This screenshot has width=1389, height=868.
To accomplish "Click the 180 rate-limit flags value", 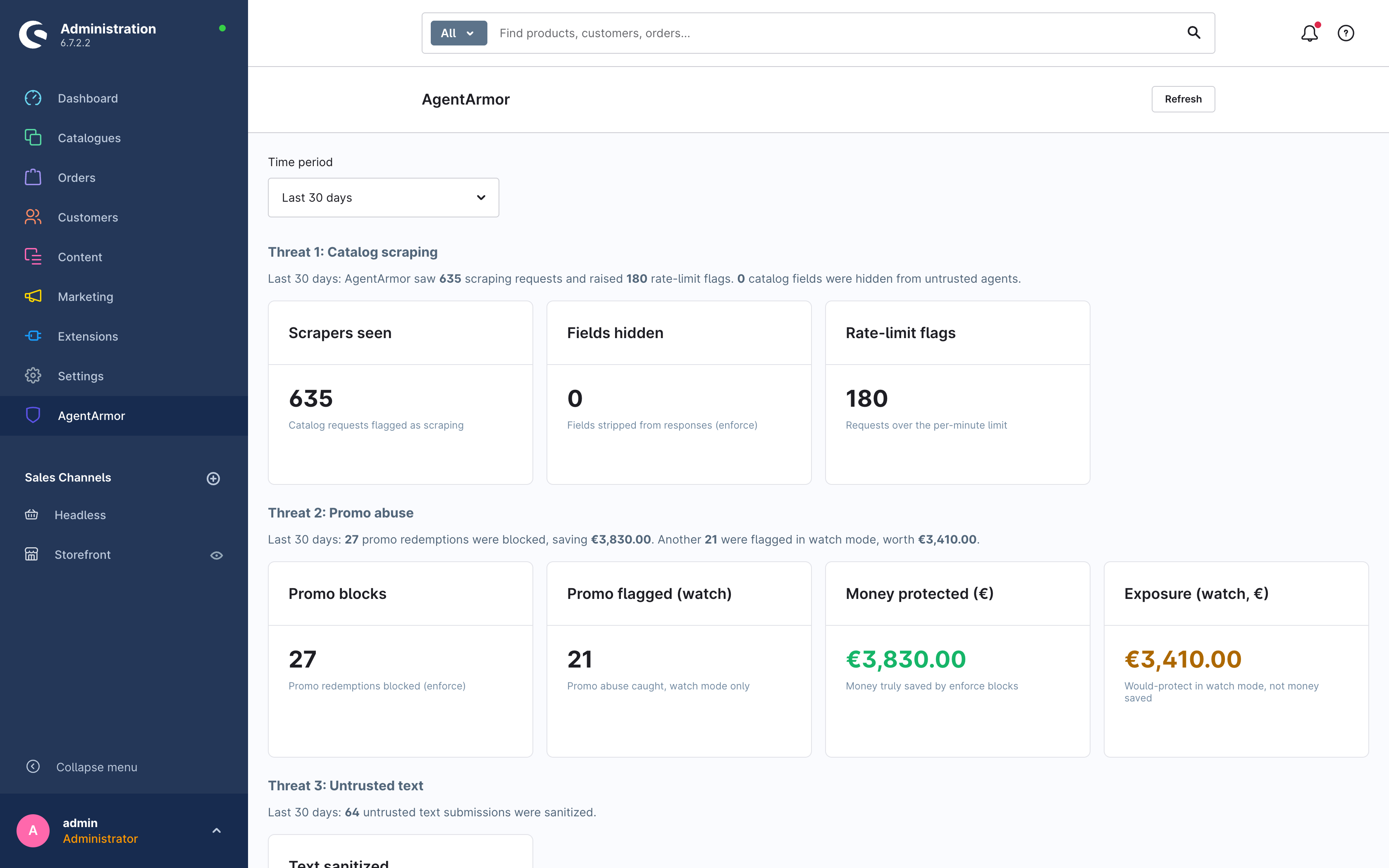I will coord(867,398).
